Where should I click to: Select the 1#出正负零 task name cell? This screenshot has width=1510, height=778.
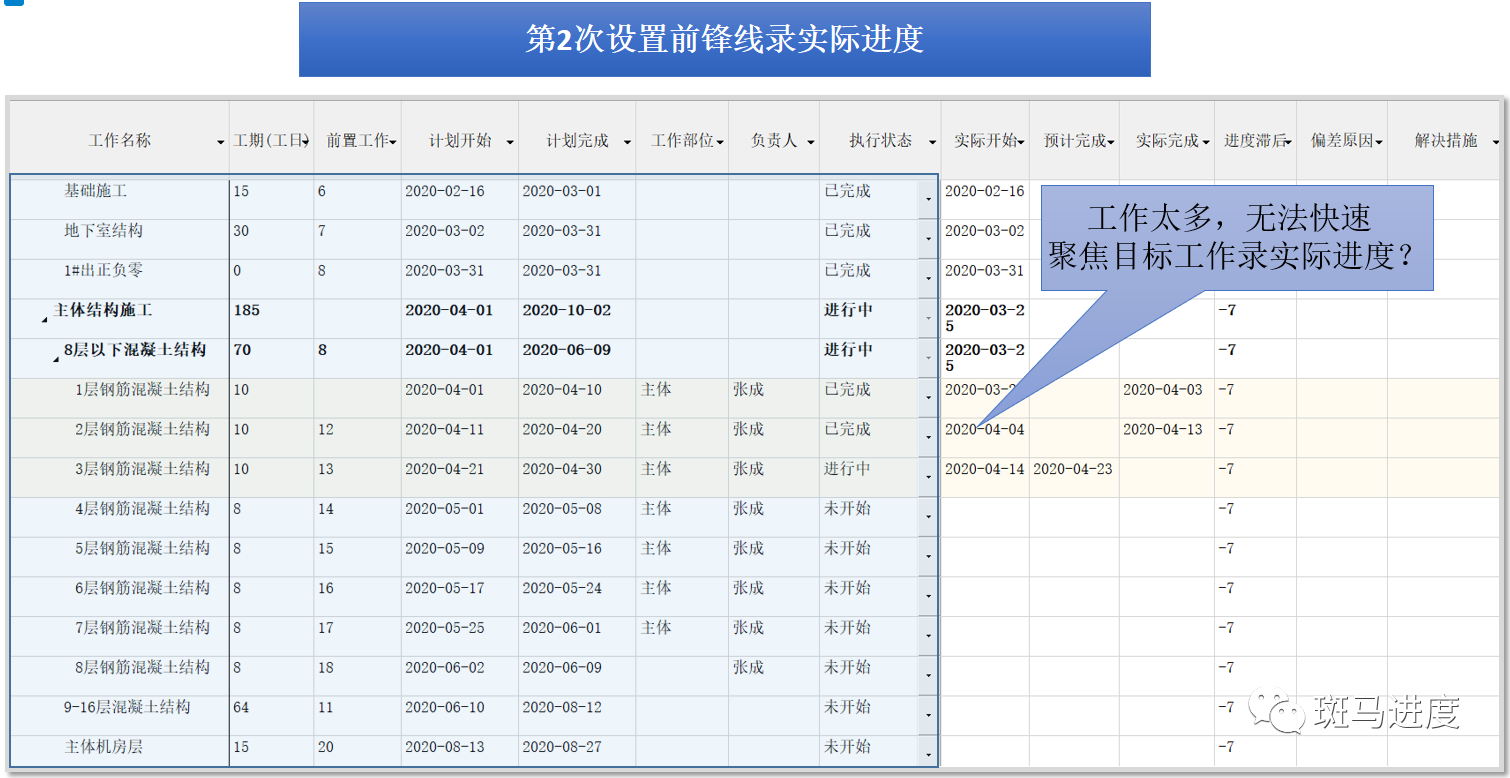(x=104, y=270)
